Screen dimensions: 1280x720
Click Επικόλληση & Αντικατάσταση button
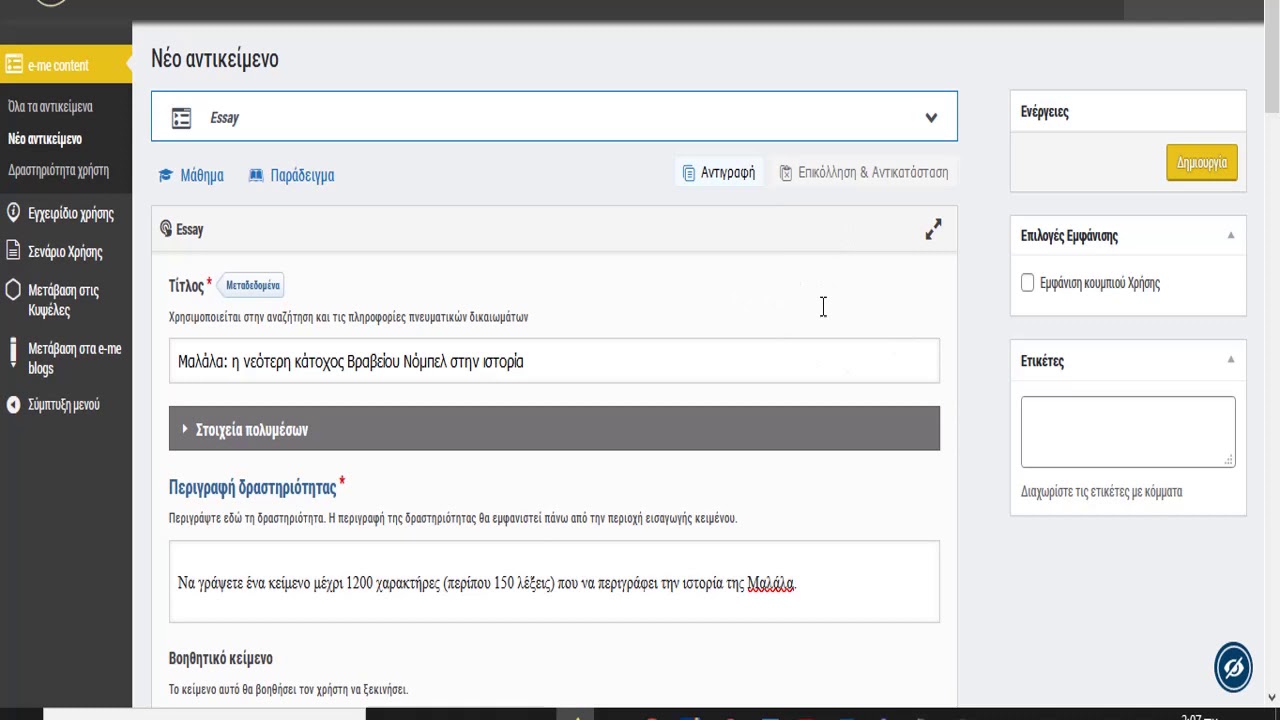click(x=864, y=172)
